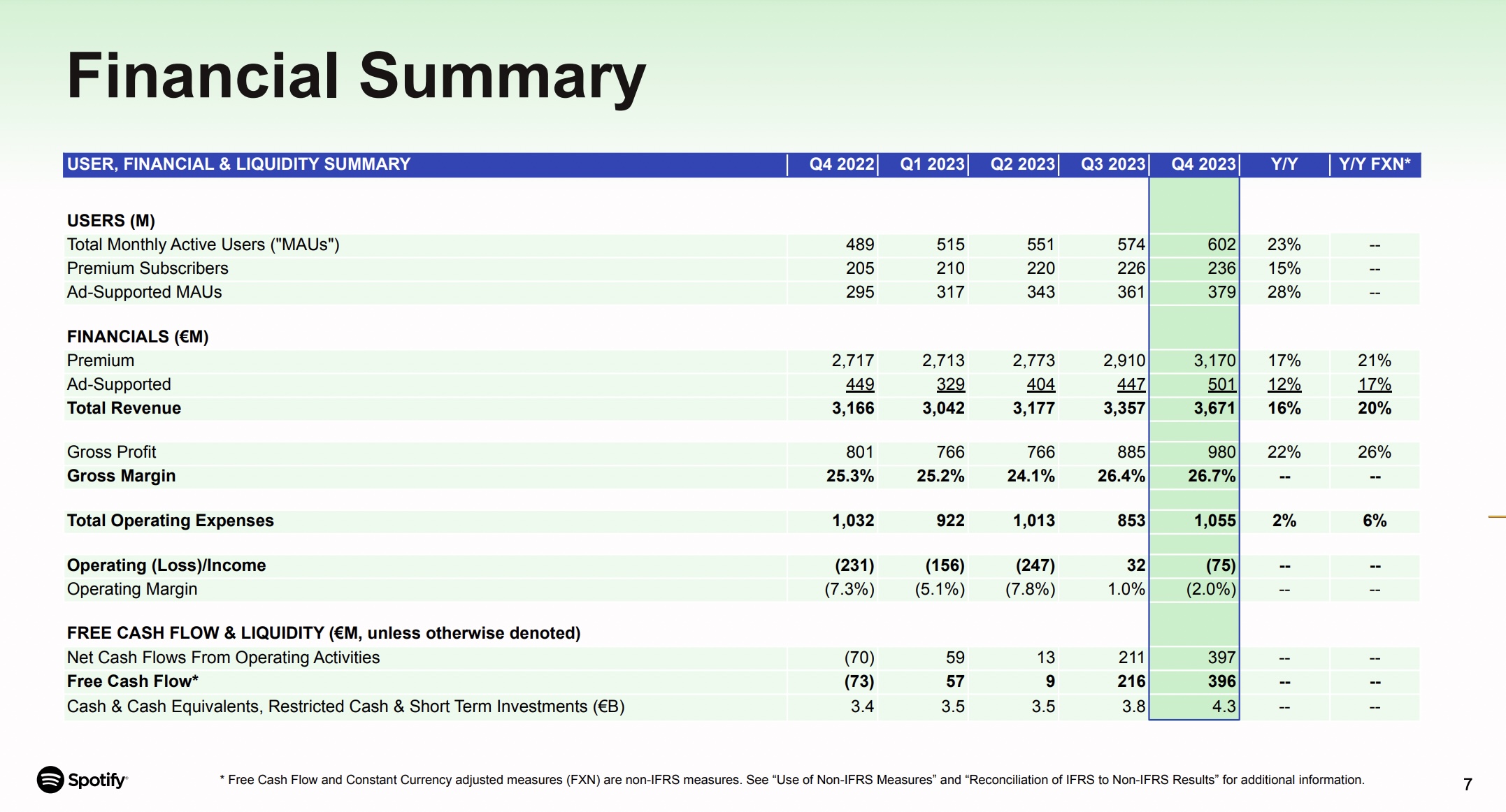Click the Q3 2023 Total Revenue value 3,357

(1124, 408)
